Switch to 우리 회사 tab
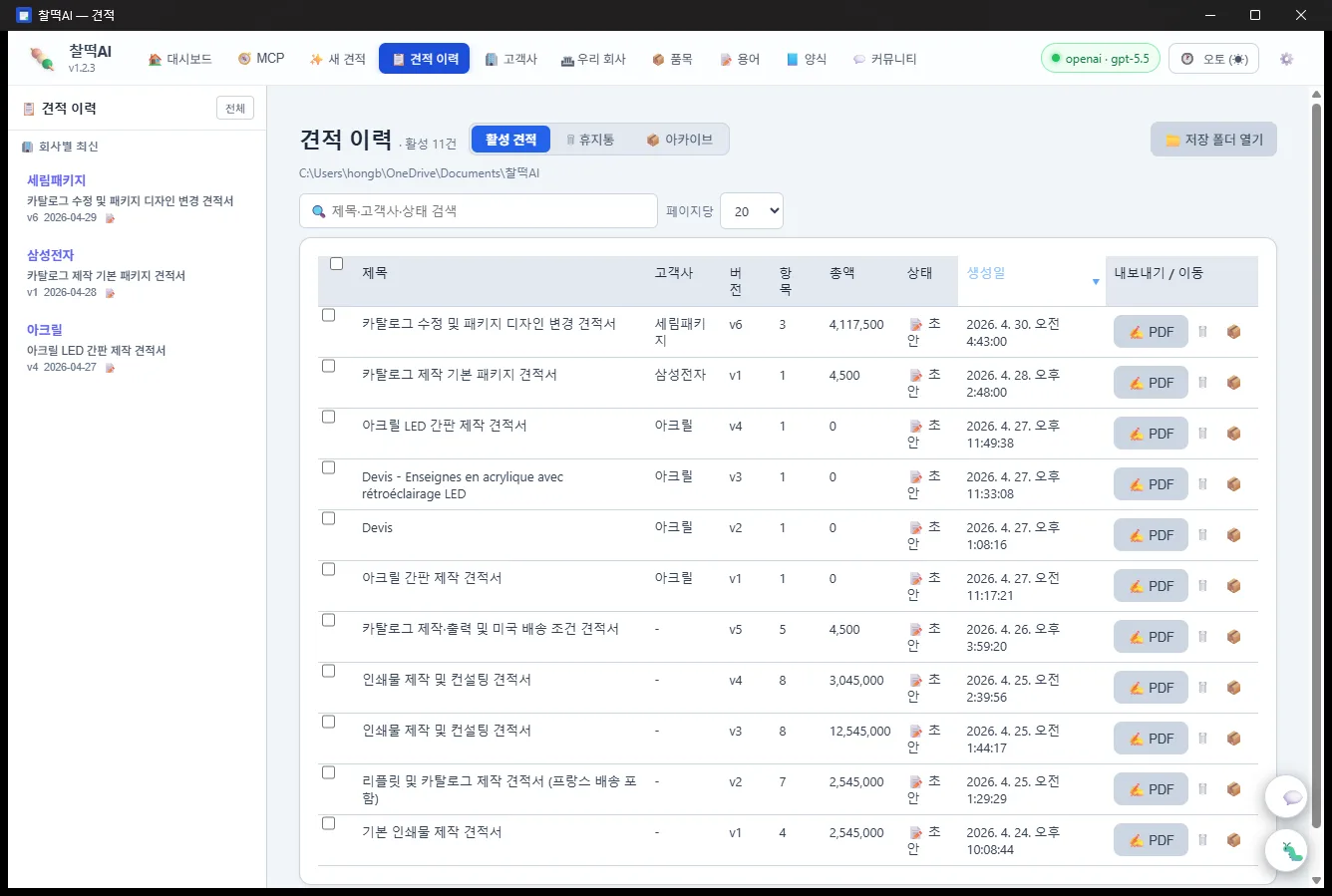 pyautogui.click(x=593, y=59)
